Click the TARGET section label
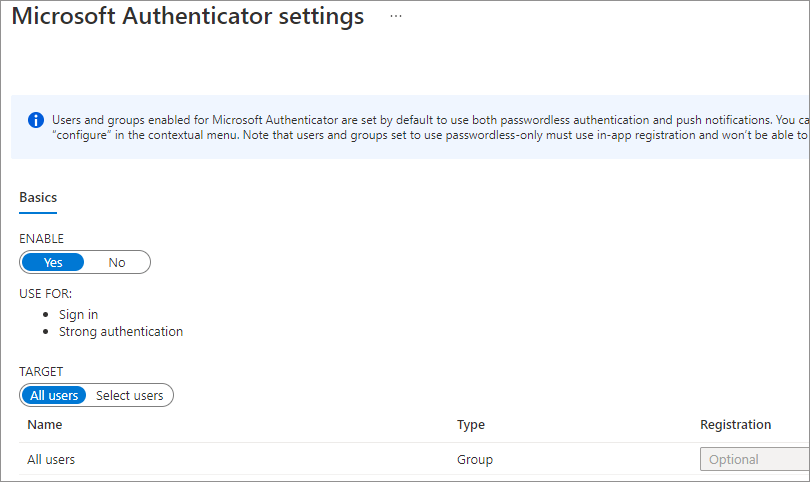Image resolution: width=810 pixels, height=482 pixels. (41, 372)
